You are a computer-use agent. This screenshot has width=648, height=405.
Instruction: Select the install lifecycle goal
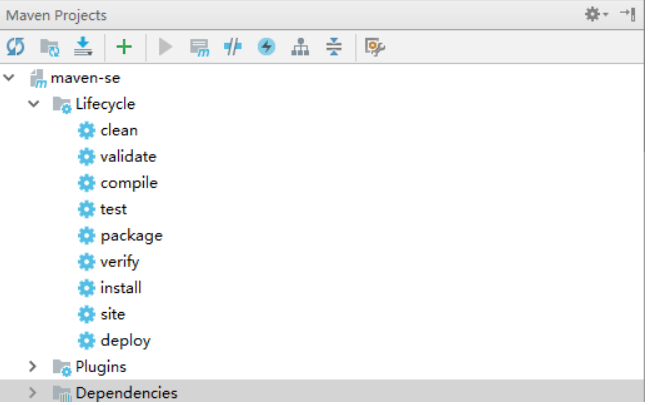coord(121,288)
